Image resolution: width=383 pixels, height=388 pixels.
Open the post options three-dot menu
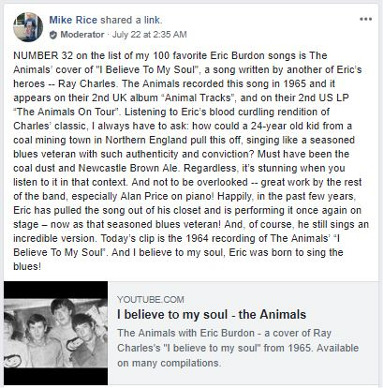(x=366, y=19)
